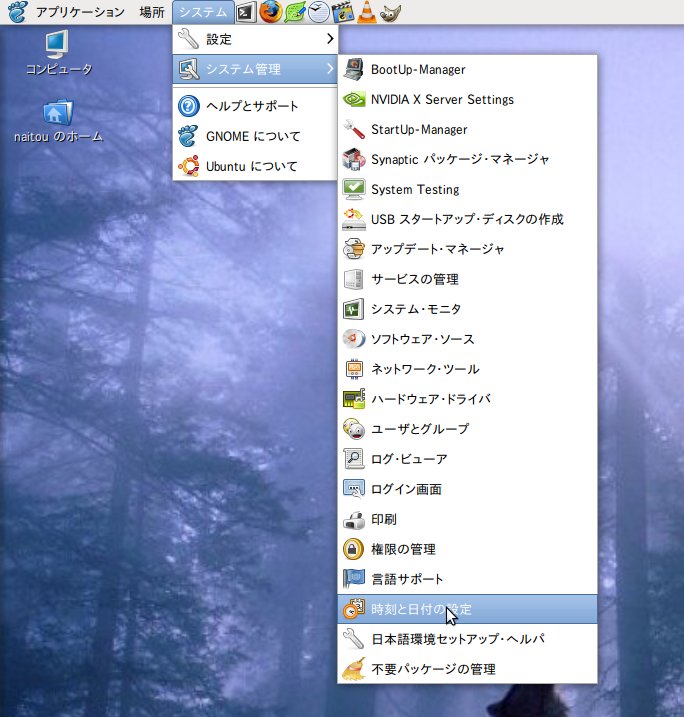This screenshot has width=684, height=717.
Task: Click the BootUp-Manager computer icon
Action: (x=354, y=70)
